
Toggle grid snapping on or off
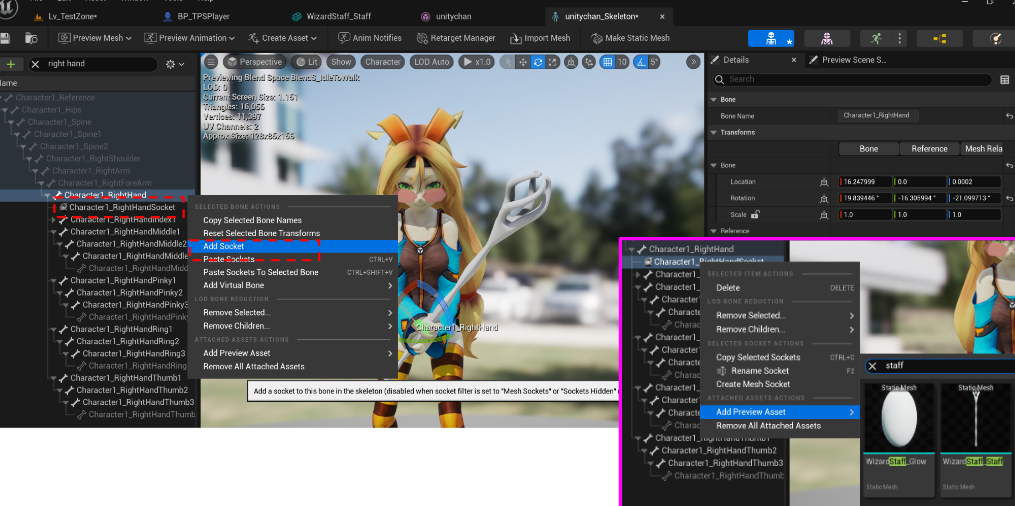click(607, 62)
